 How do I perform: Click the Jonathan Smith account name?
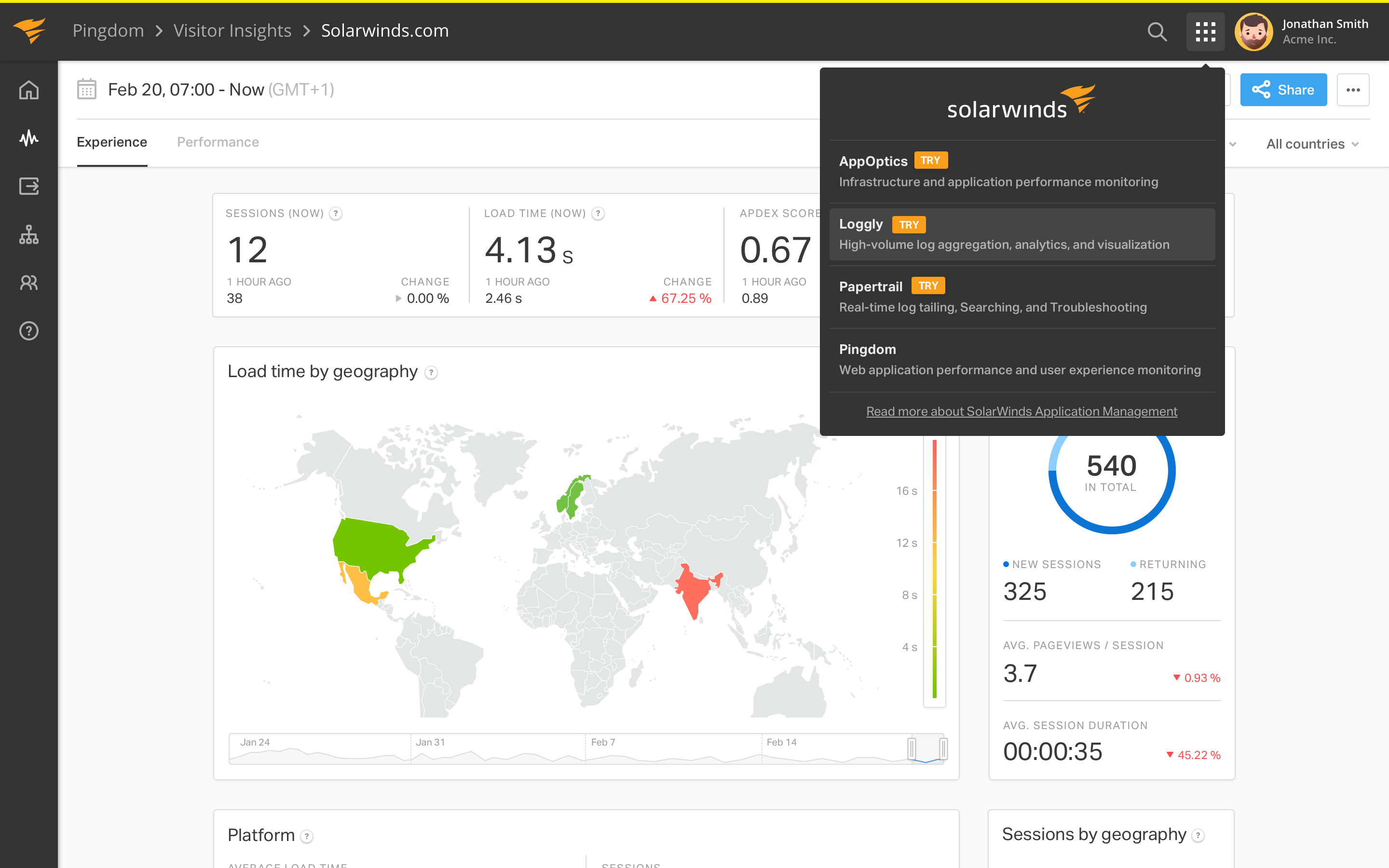(x=1325, y=24)
